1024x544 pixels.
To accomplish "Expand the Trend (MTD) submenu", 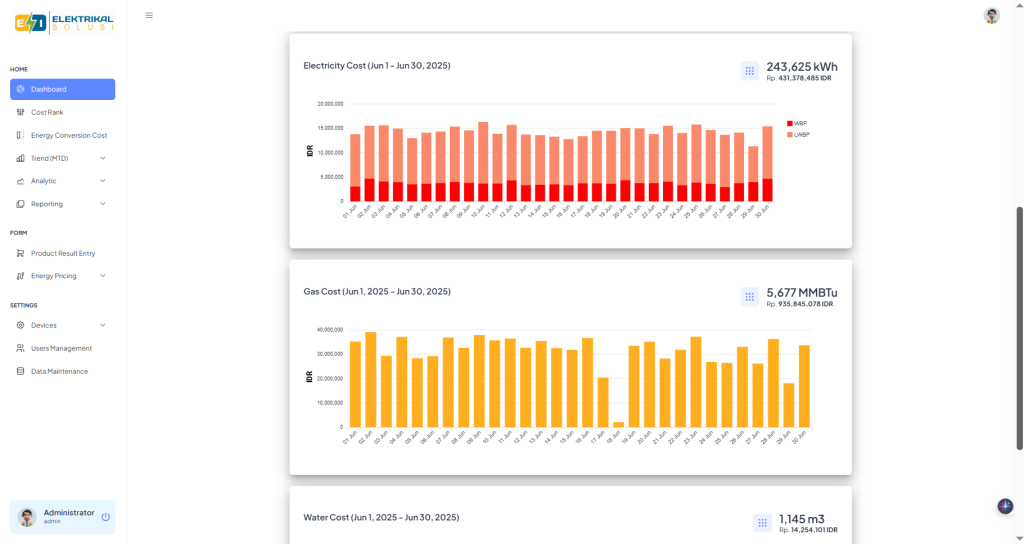I will (x=62, y=158).
